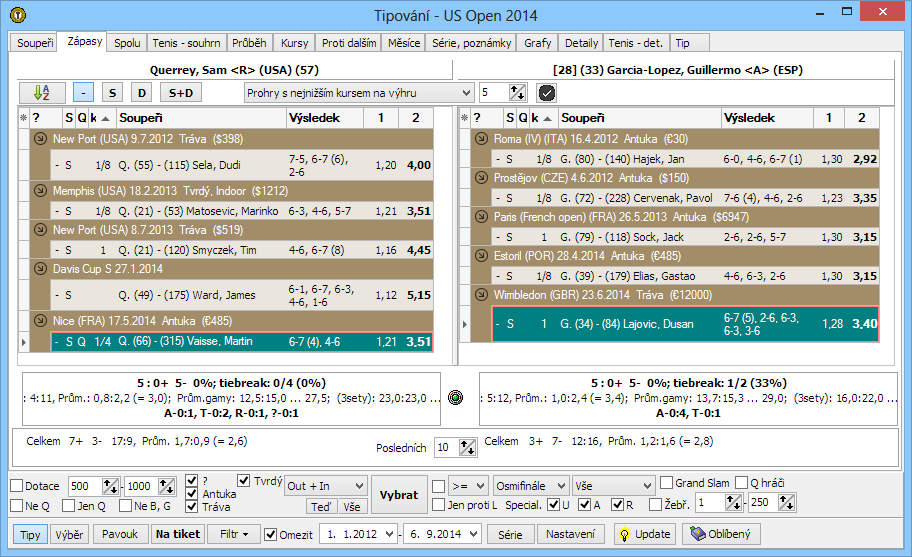Click the S filter button
The width and height of the screenshot is (912, 557).
(112, 92)
